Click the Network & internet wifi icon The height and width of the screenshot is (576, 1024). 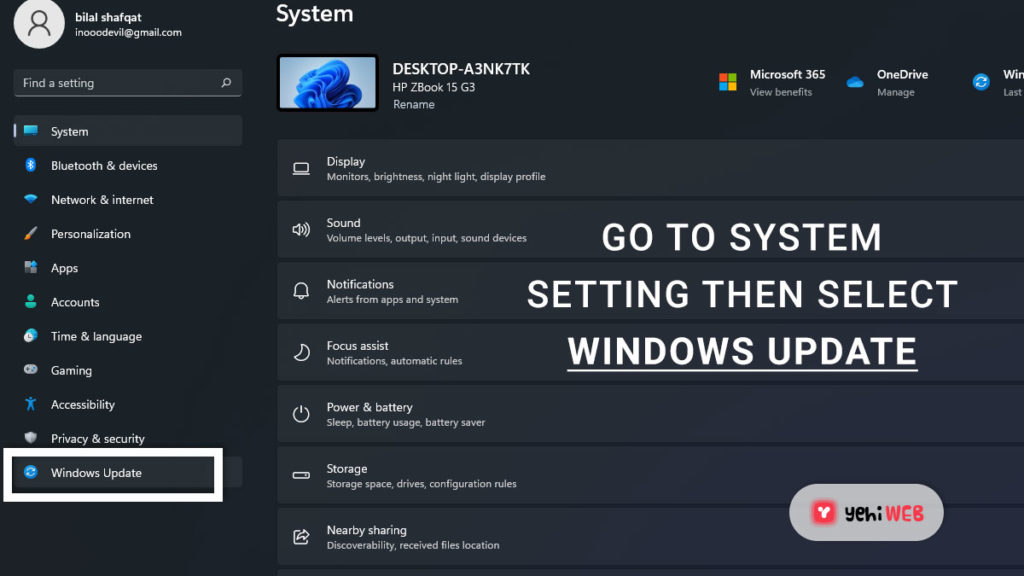coord(30,199)
